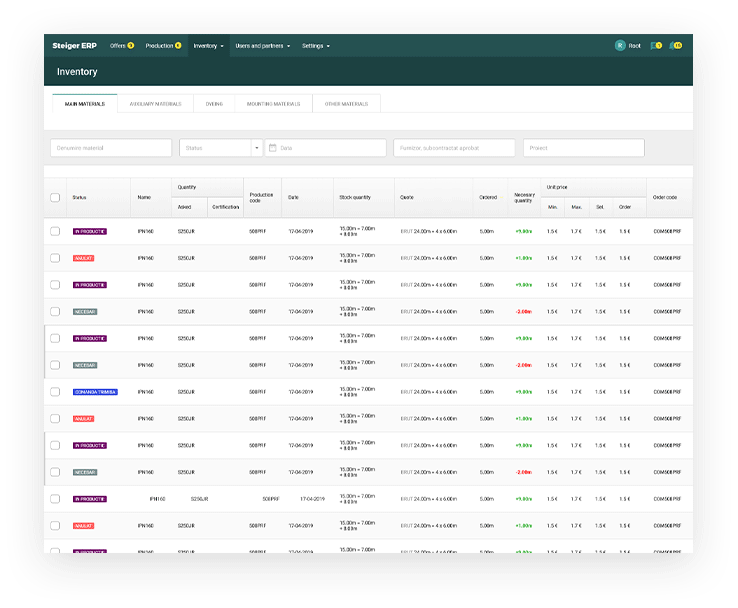
Task: Select the checkbox of COMANDA TRIMISA row
Action: coord(55,392)
